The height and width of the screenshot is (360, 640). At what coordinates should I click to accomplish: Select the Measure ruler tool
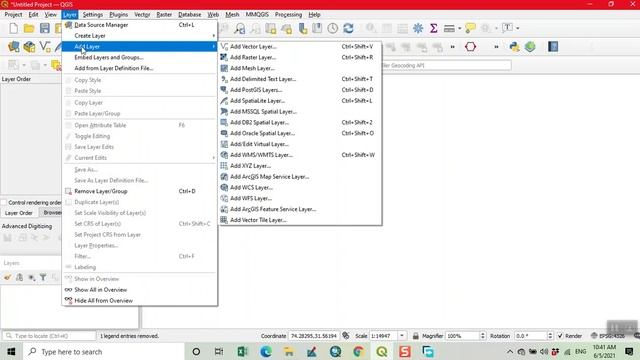coord(449,28)
